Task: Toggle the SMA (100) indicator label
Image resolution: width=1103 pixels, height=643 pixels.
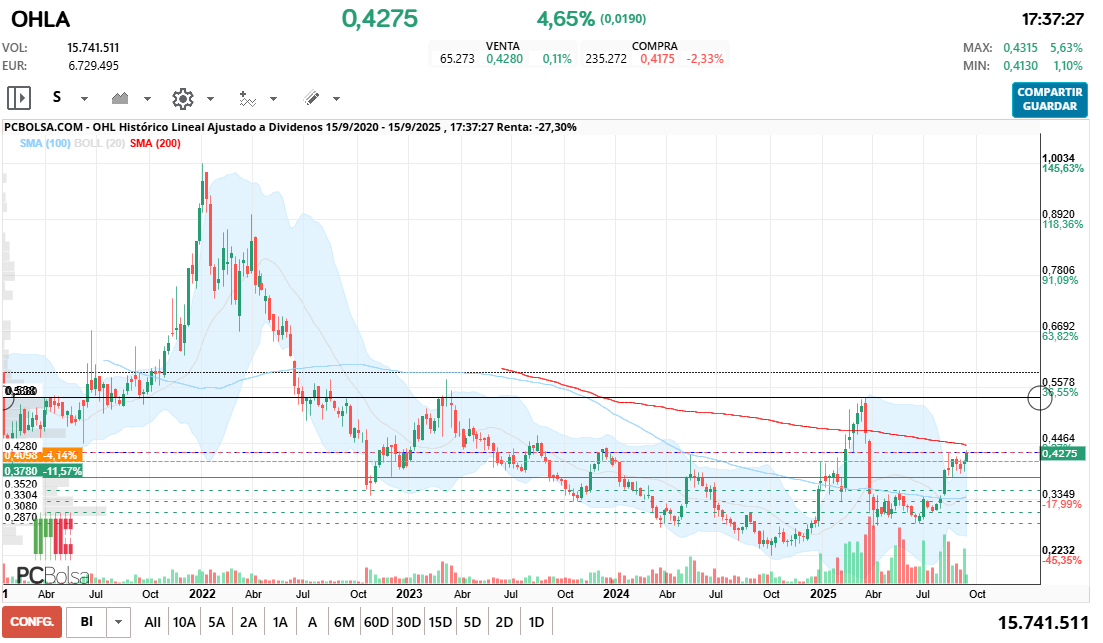Action: [x=45, y=144]
